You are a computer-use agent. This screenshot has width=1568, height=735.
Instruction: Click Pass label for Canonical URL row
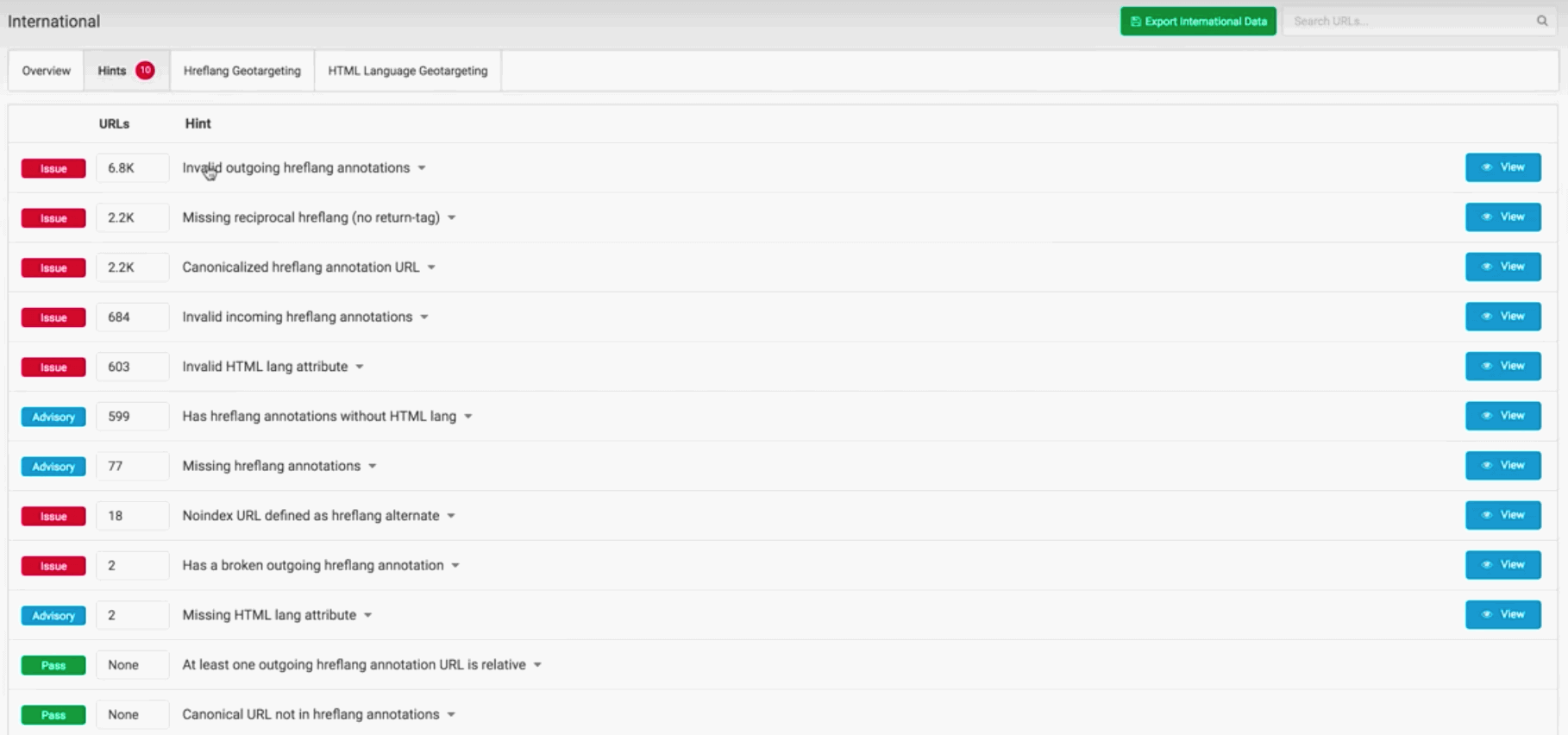[53, 715]
